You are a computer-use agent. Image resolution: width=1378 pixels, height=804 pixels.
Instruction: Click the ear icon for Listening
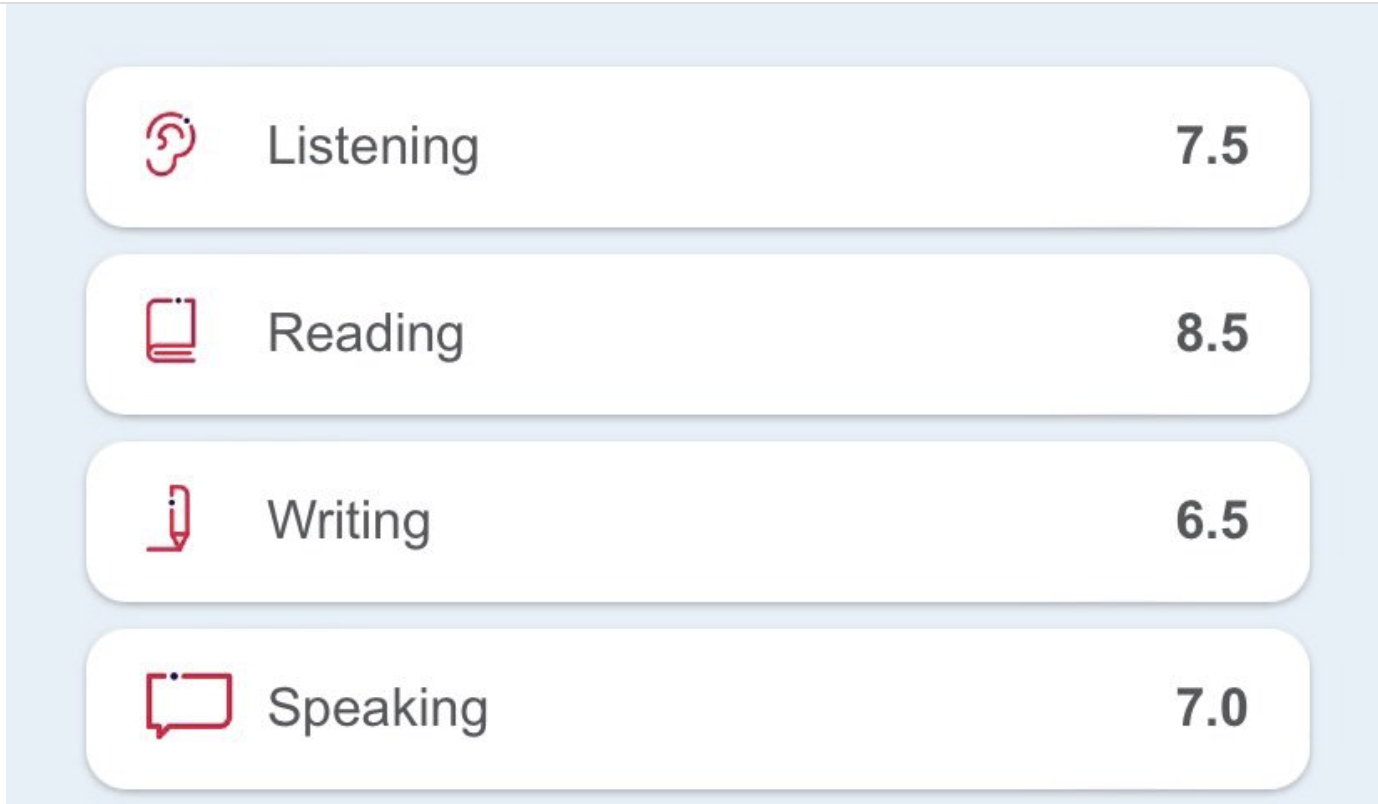pyautogui.click(x=170, y=146)
